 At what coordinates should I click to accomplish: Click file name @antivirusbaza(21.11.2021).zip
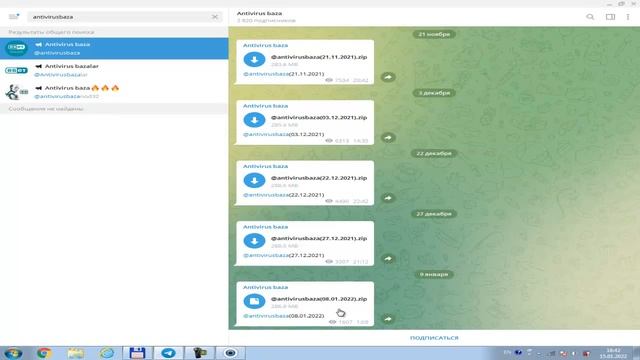[319, 57]
